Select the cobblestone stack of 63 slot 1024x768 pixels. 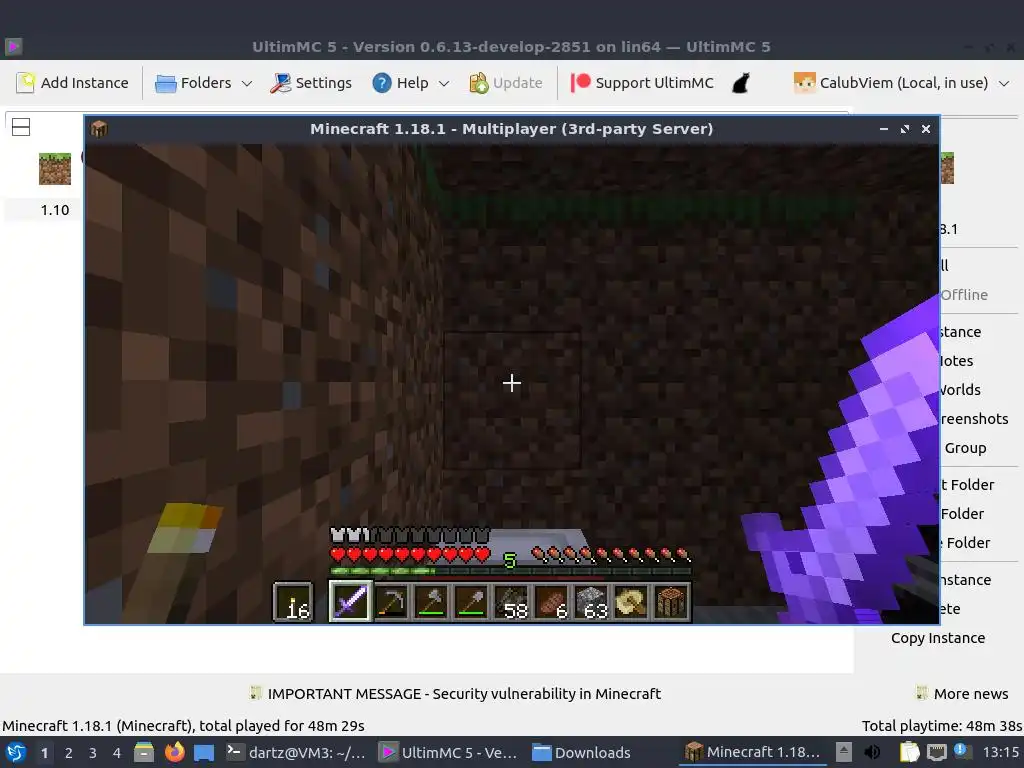coord(592,601)
